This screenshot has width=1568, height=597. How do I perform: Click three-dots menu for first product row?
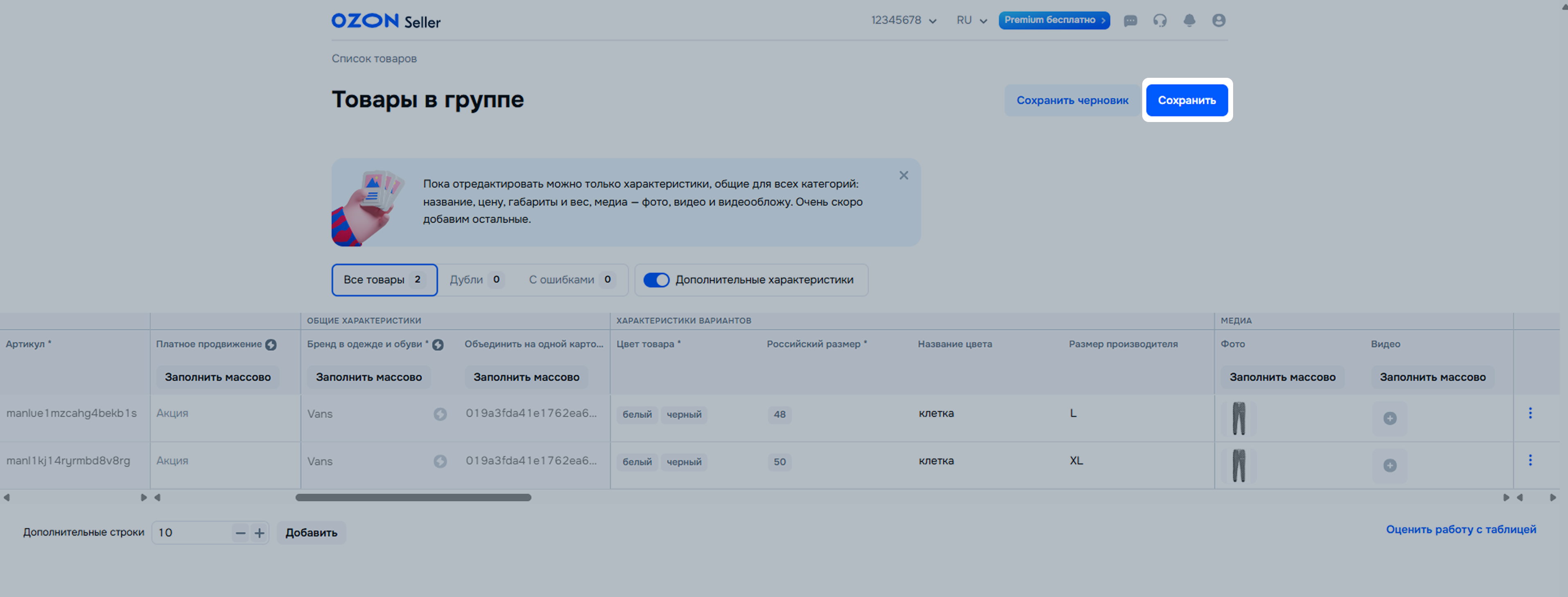(1530, 413)
